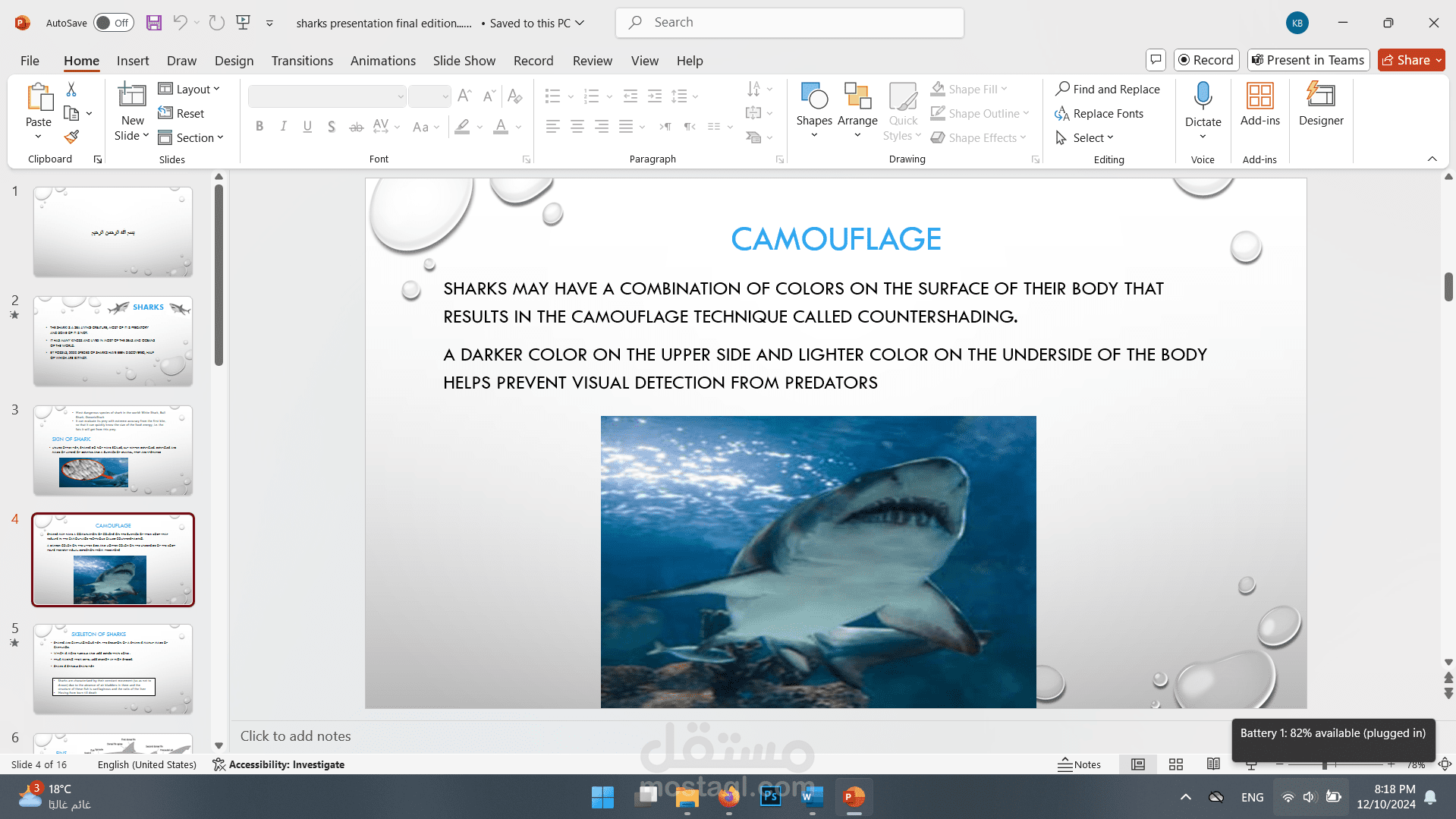Toggle the Notes pane in status bar
Viewport: 1456px width, 819px height.
1079,764
